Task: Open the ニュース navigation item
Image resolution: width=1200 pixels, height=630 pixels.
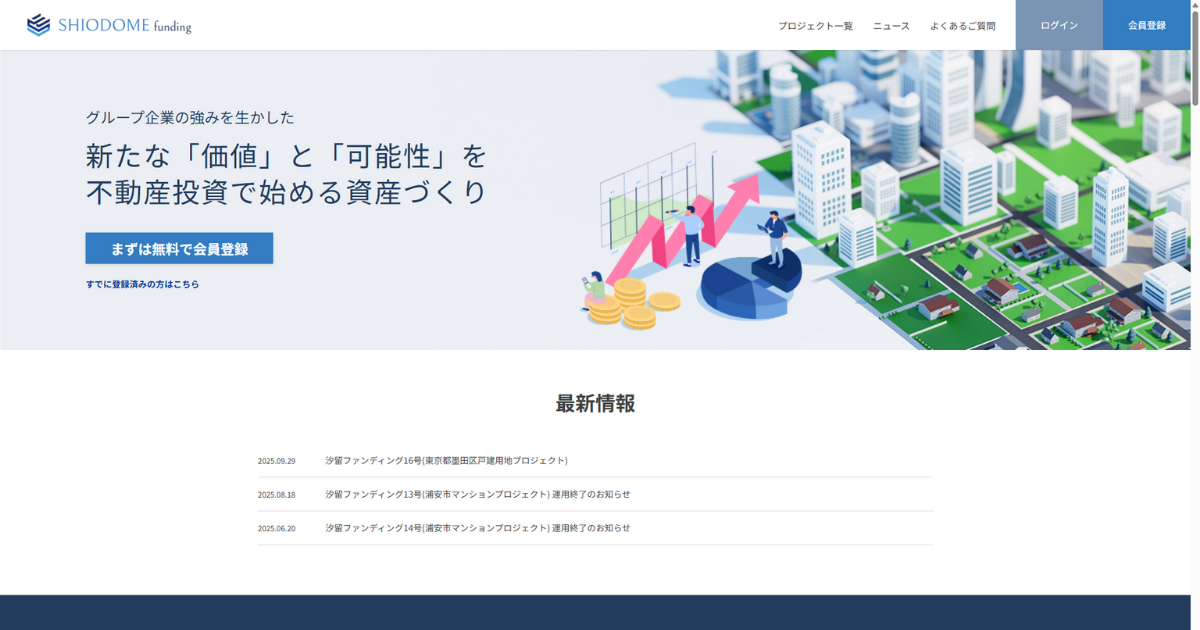Action: click(x=891, y=26)
